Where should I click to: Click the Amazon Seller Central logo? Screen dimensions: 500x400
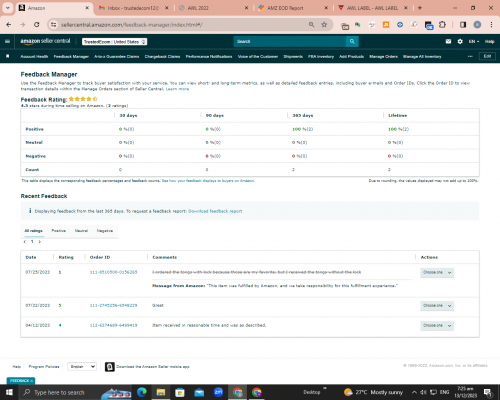[x=45, y=41]
